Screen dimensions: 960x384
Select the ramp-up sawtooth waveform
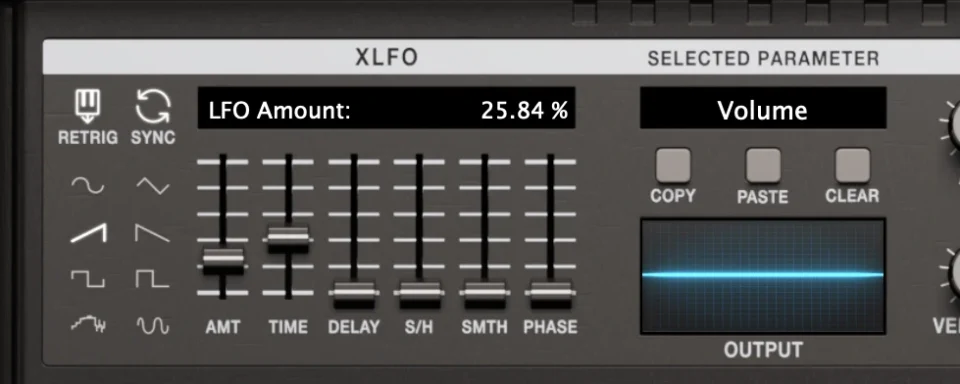tap(88, 233)
